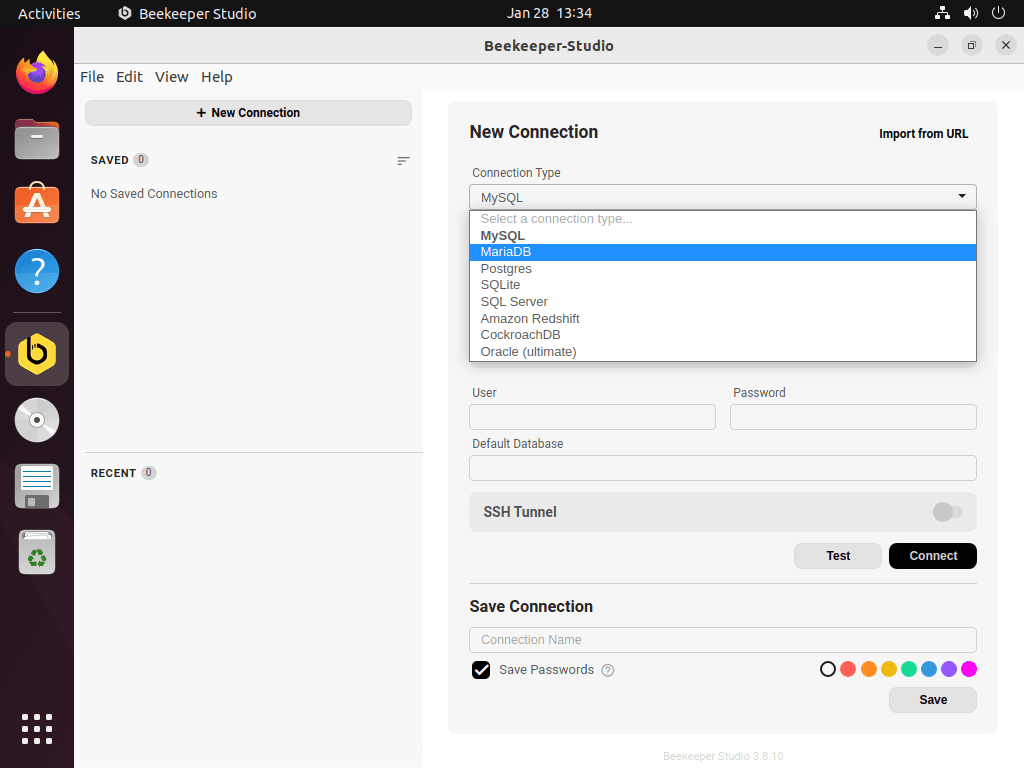
Task: Click the SAVED connections header
Action: tap(110, 161)
